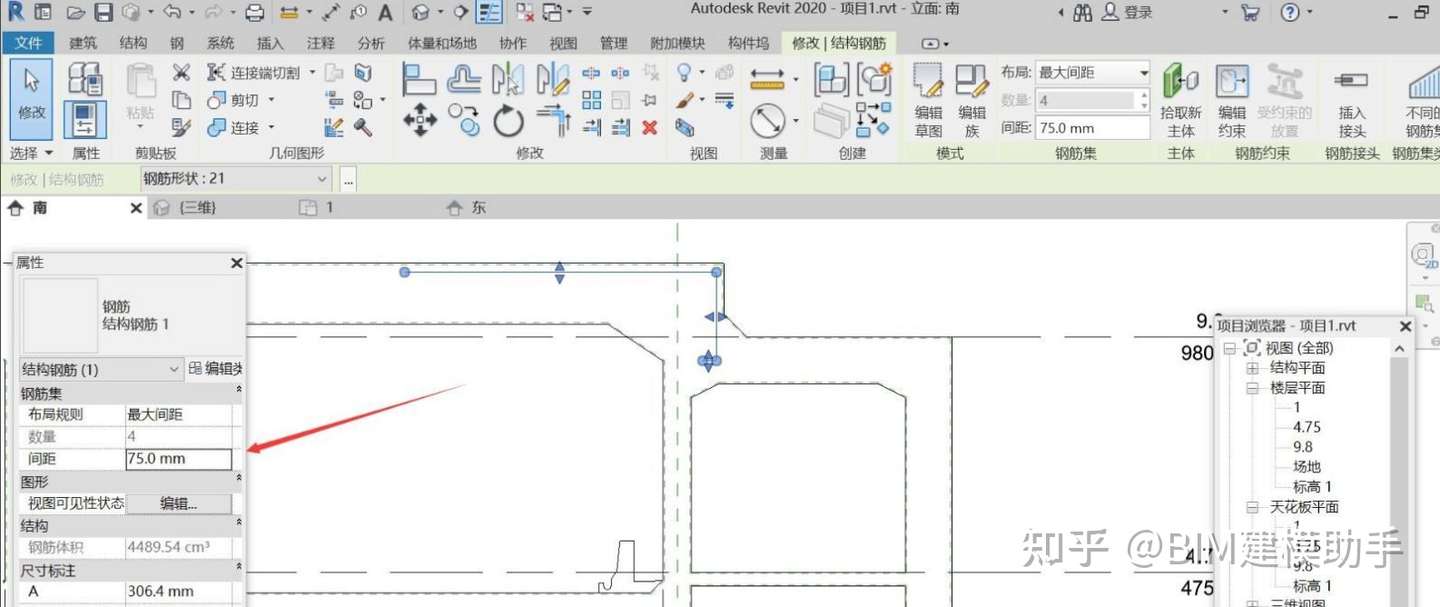Open 钢筋形状 : 21 dropdown
Image resolution: width=1440 pixels, height=607 pixels.
pos(235,179)
